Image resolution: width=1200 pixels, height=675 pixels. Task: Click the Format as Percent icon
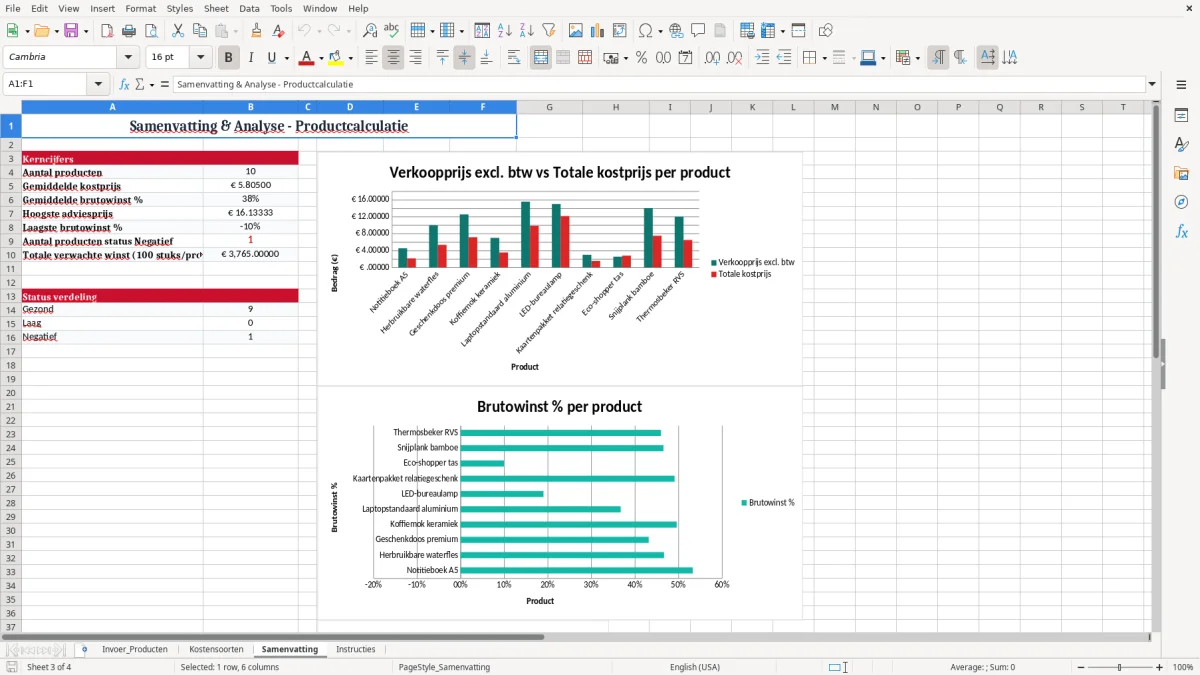641,58
